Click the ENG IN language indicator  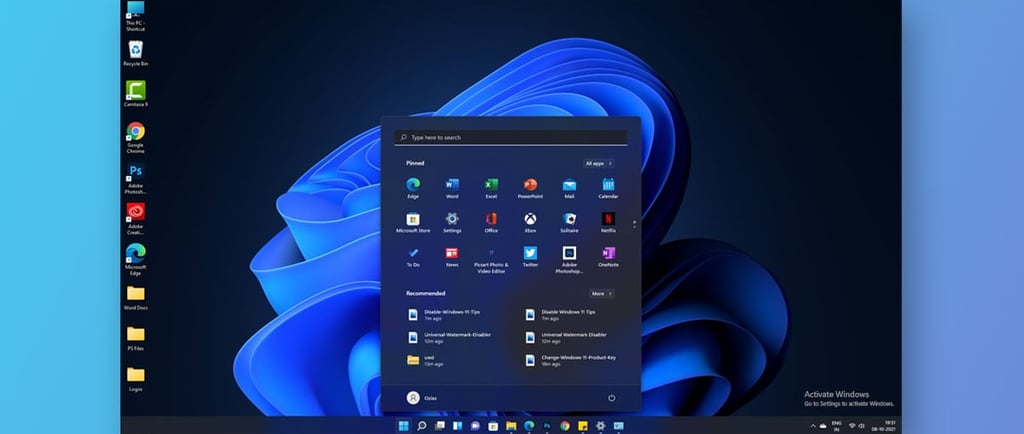click(x=837, y=426)
